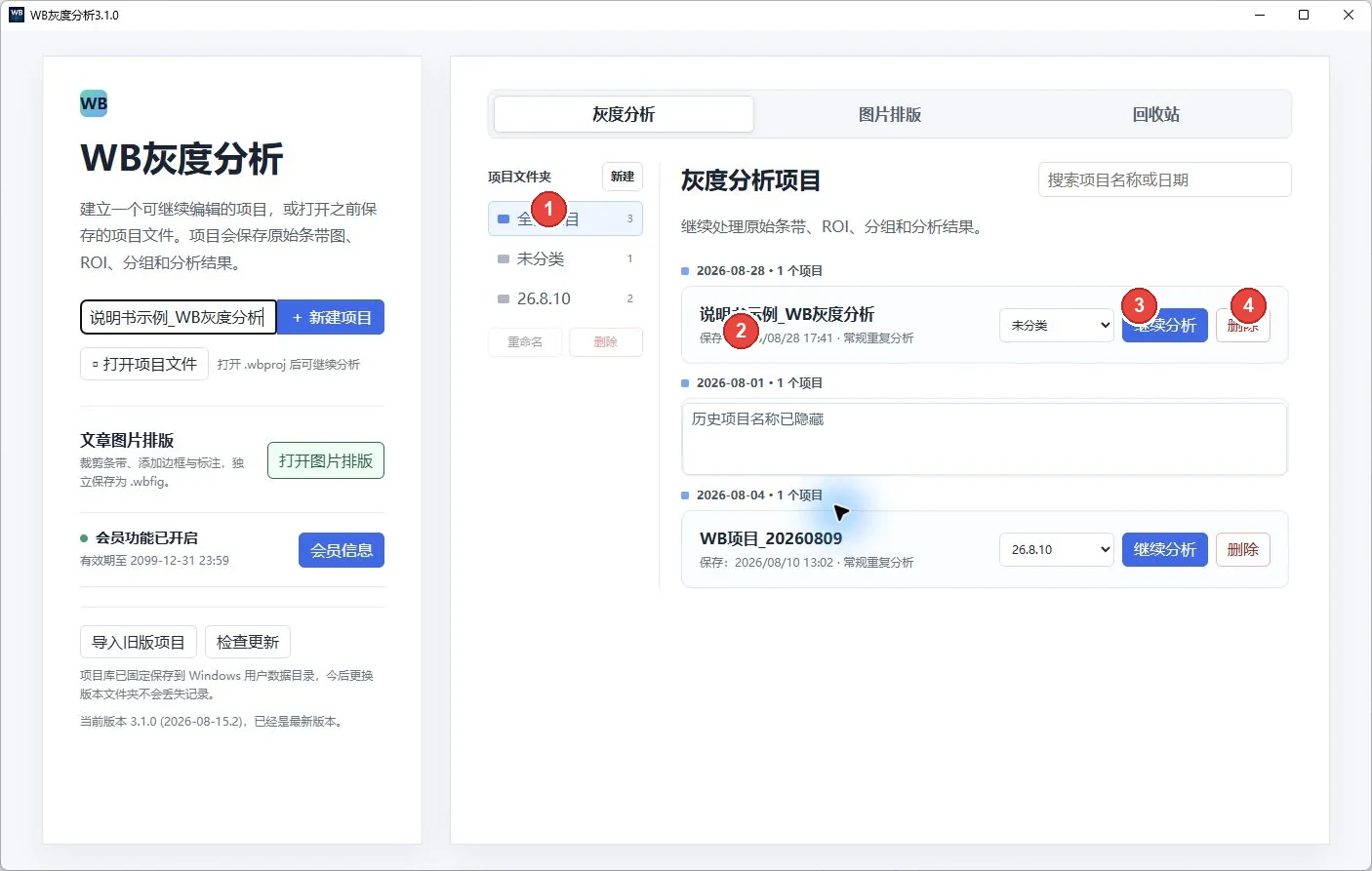Select the 26.8.10 folder
The image size is (1372, 871).
click(565, 298)
